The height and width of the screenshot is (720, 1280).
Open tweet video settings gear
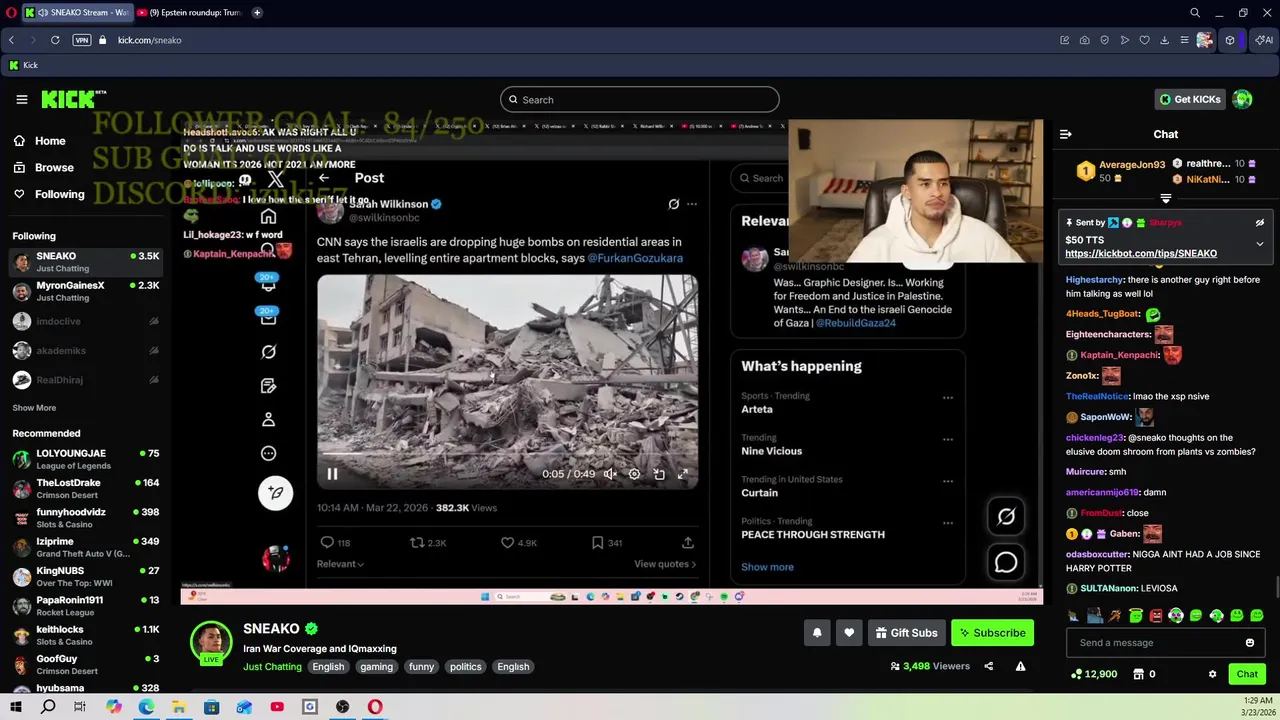click(x=634, y=474)
